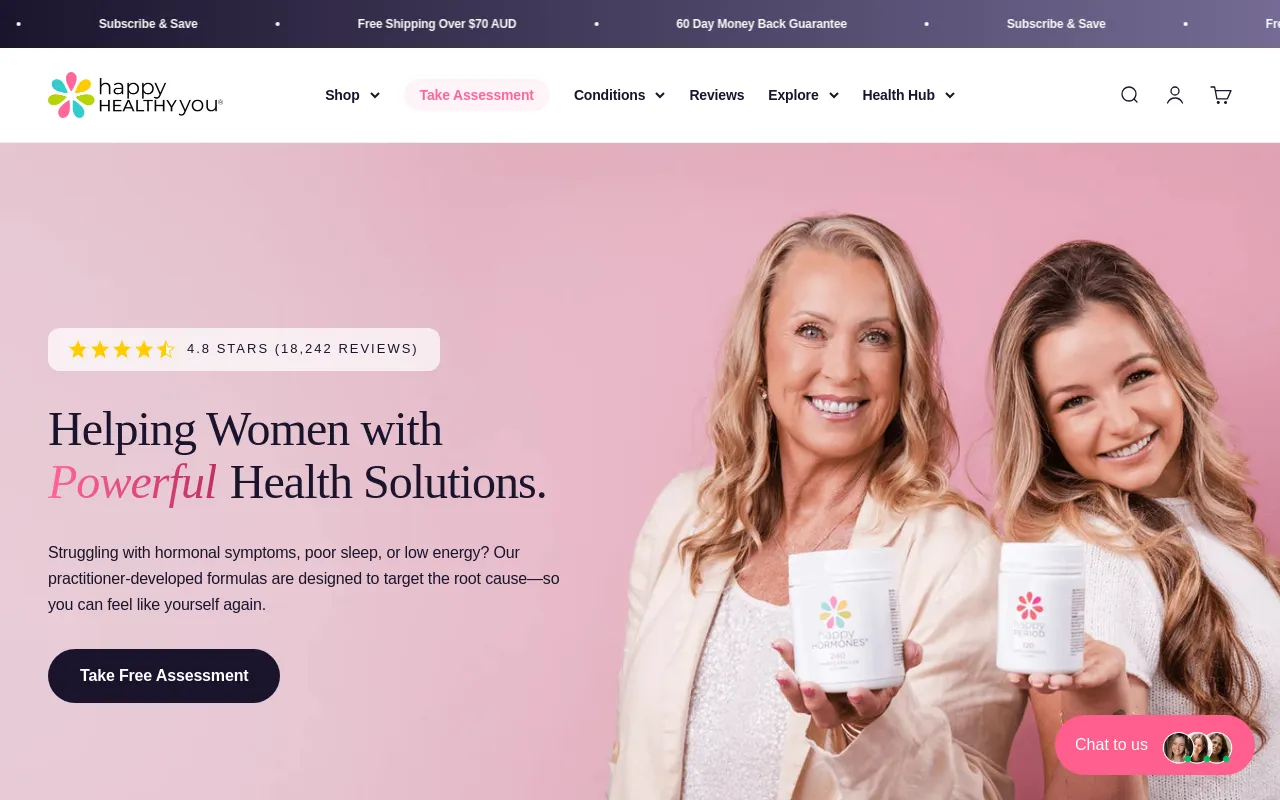Click the Happy Hormones jar in the hero image

tap(846, 619)
